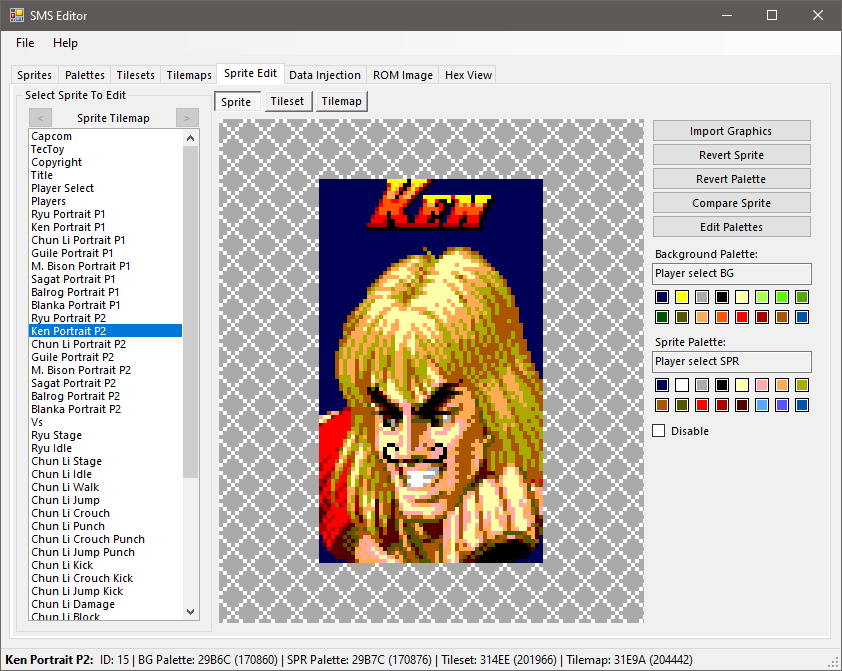Open the Tilemaps tab
The height and width of the screenshot is (671, 842).
(x=189, y=75)
